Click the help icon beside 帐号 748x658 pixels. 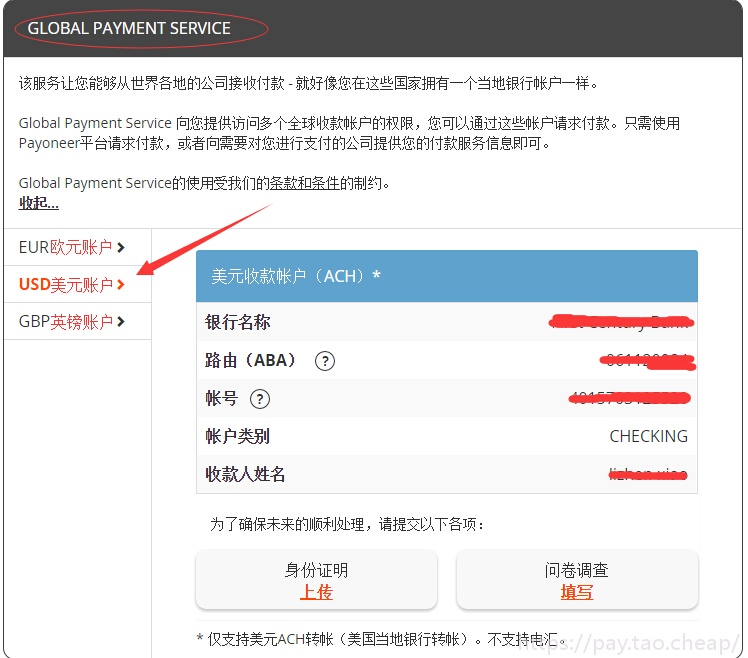click(260, 399)
